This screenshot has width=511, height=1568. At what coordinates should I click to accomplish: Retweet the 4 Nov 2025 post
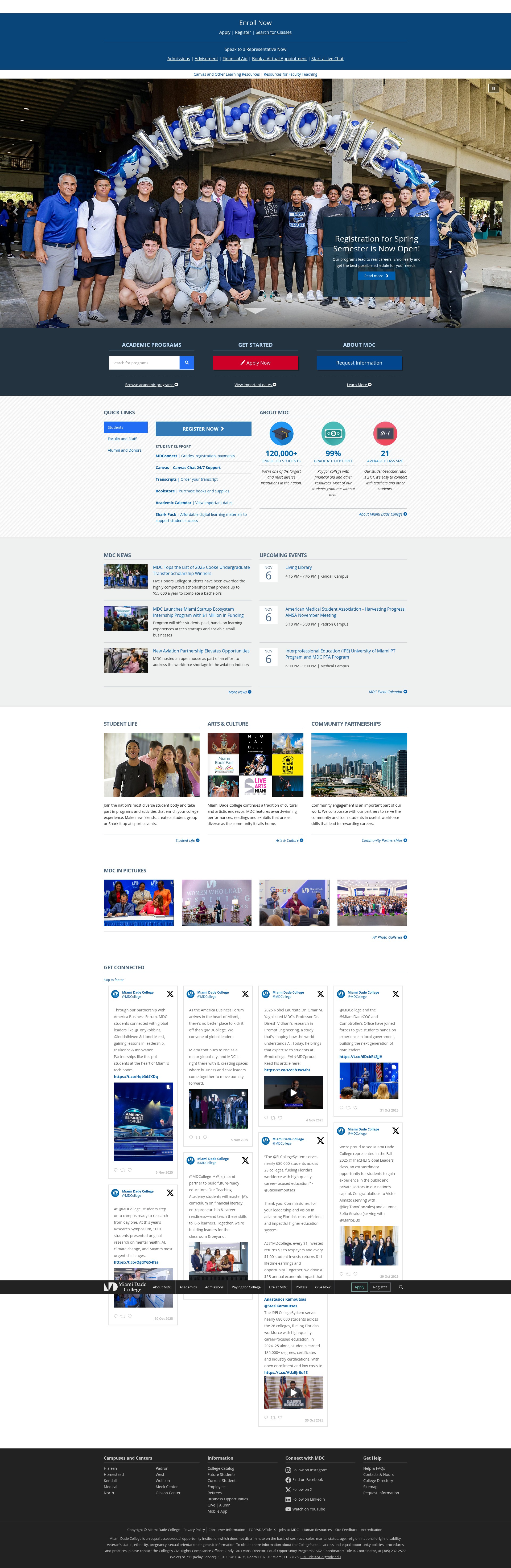[x=273, y=1118]
